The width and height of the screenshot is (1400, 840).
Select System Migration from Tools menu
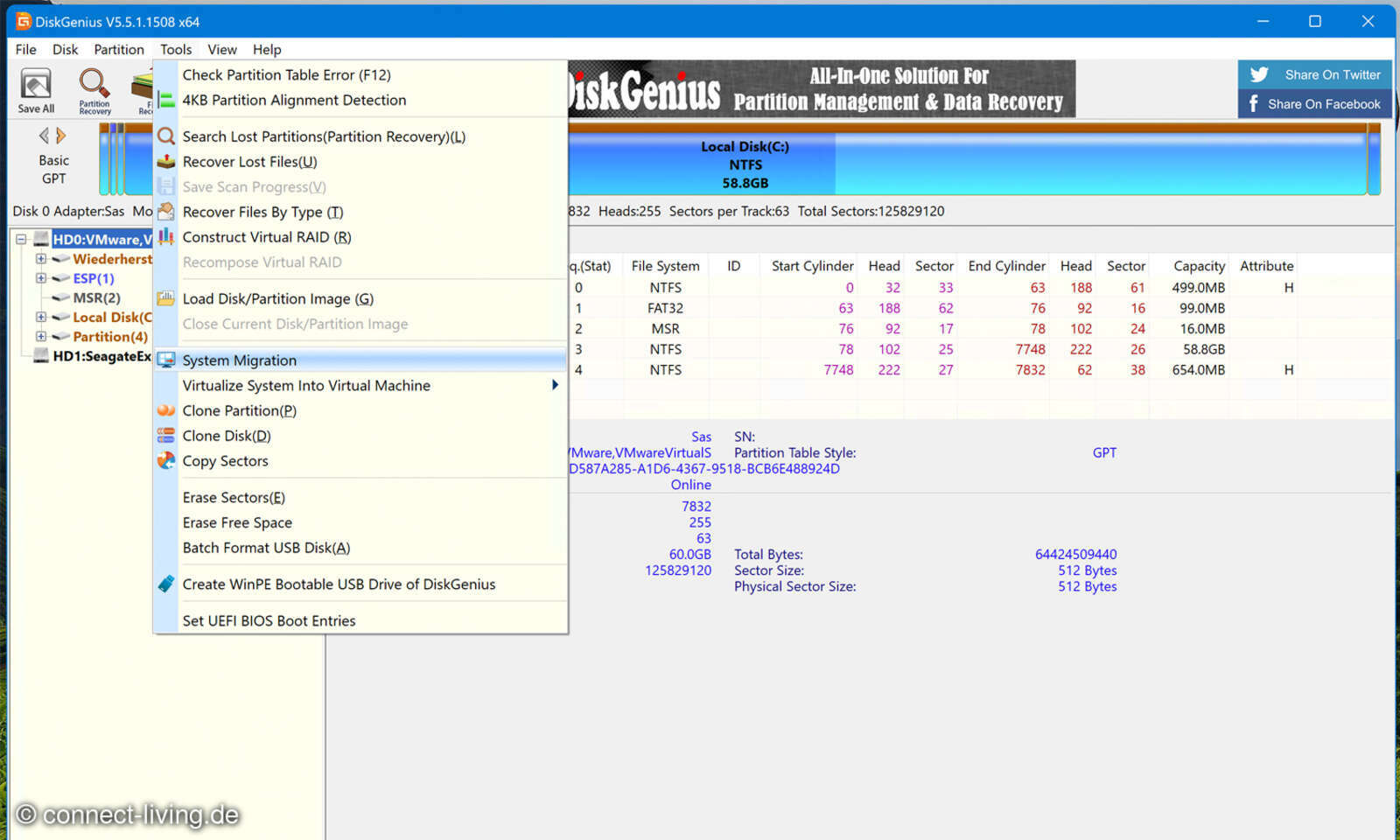click(x=239, y=360)
